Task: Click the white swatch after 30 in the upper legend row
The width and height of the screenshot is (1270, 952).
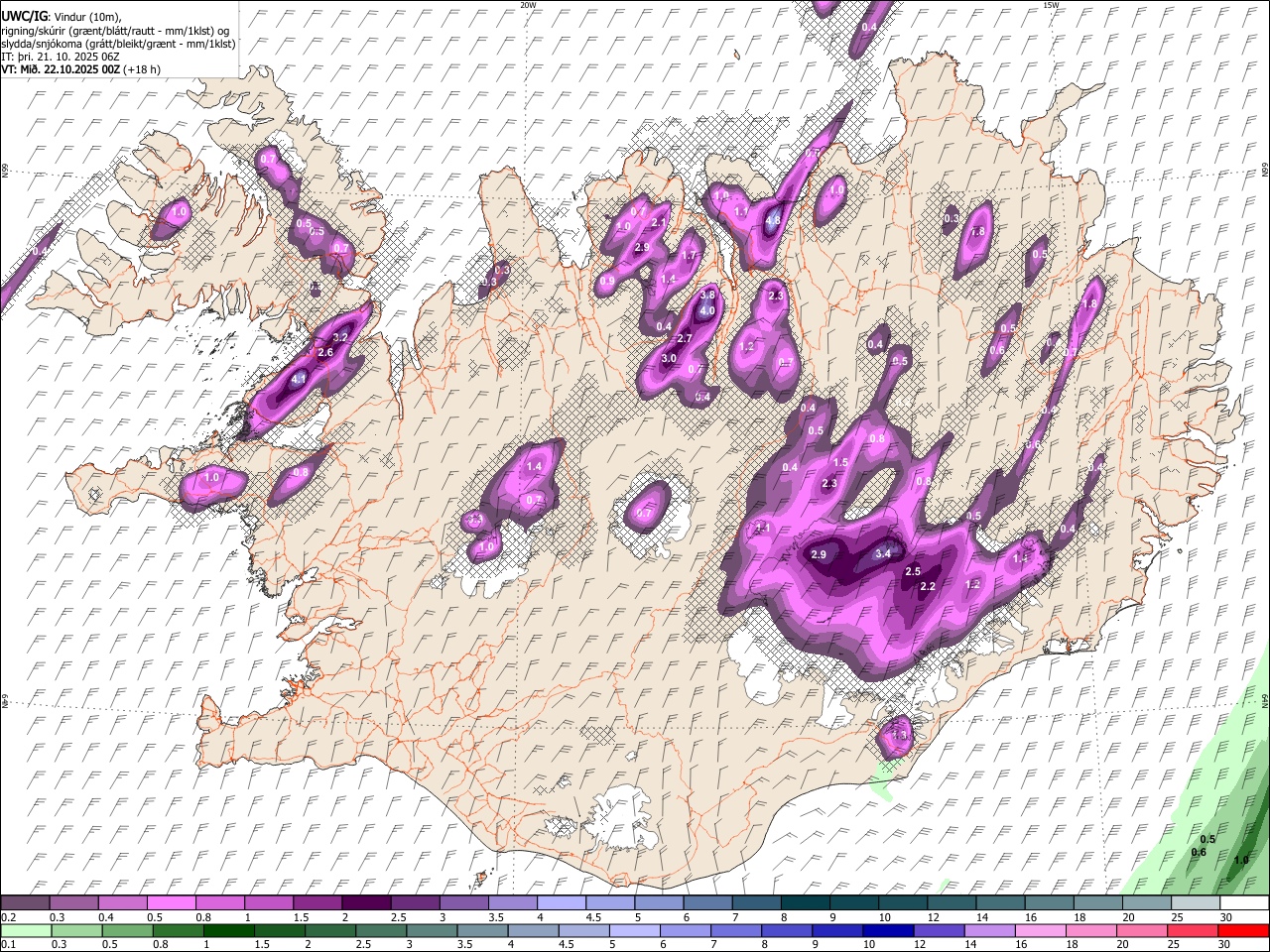Action: [x=1244, y=903]
